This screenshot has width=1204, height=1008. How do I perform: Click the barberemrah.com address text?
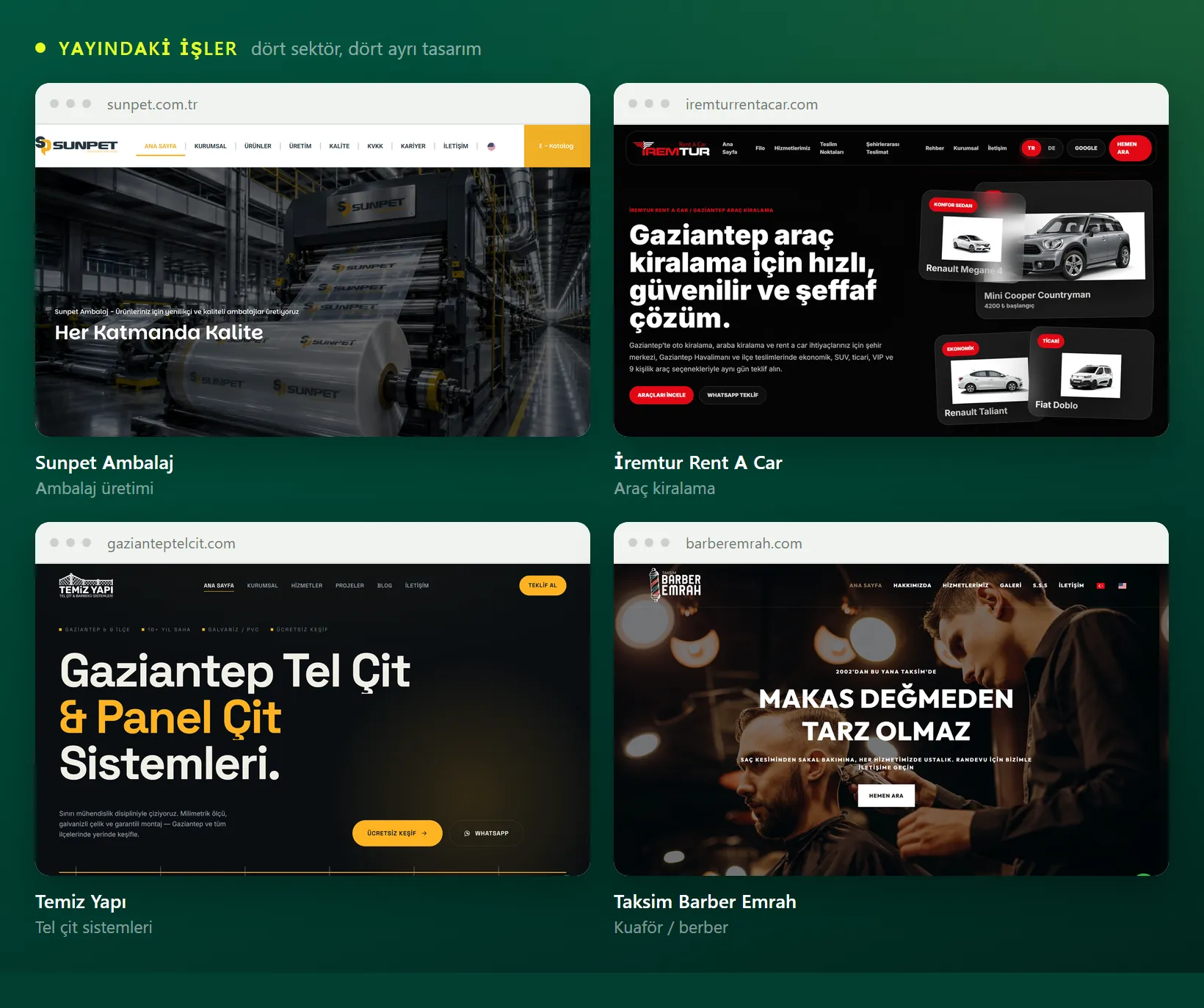[x=744, y=543]
